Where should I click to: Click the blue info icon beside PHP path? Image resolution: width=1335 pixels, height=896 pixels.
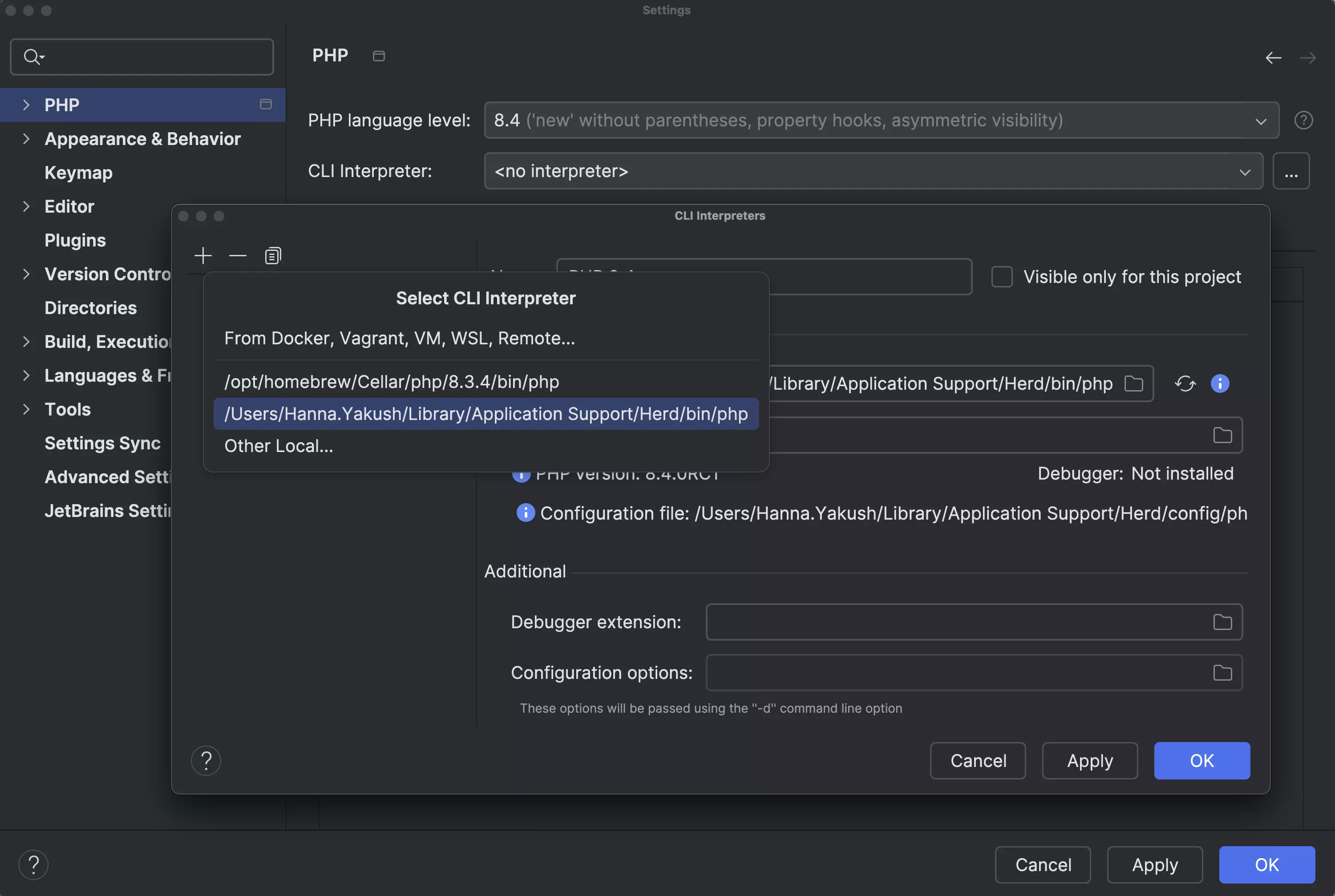pyautogui.click(x=1220, y=383)
